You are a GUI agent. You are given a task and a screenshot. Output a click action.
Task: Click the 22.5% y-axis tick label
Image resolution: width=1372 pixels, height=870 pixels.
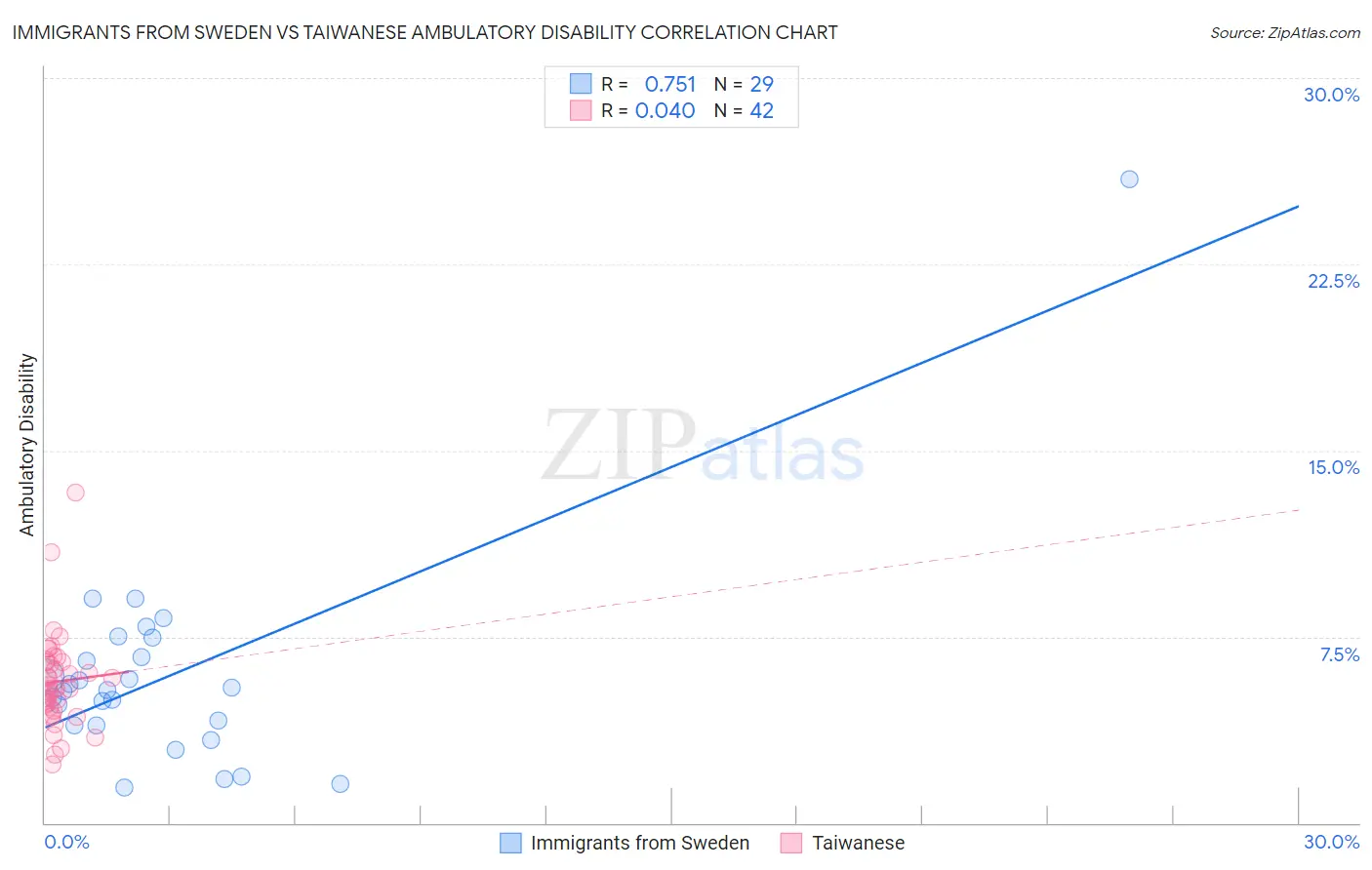(1333, 281)
